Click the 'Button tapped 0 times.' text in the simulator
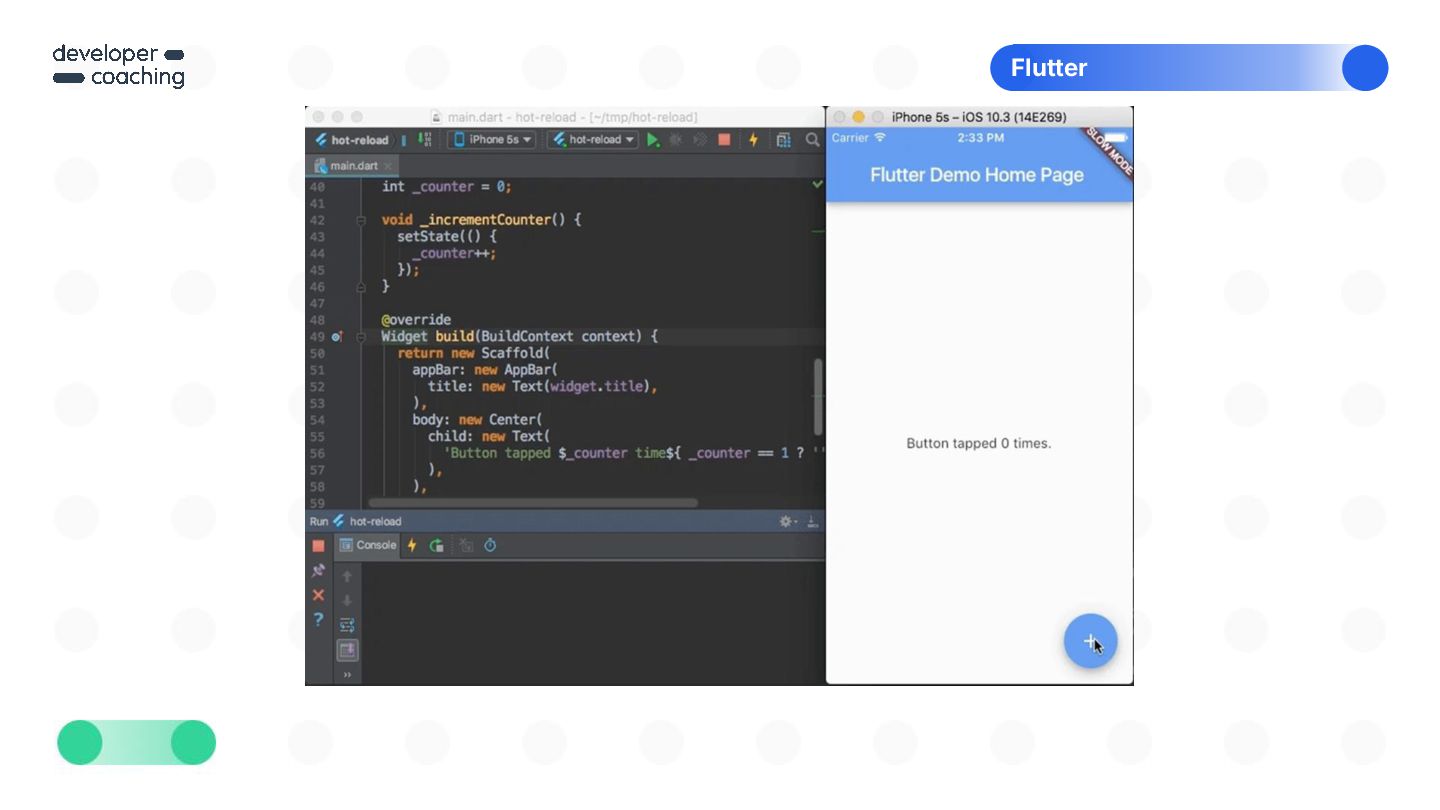This screenshot has height=810, width=1440. [978, 443]
